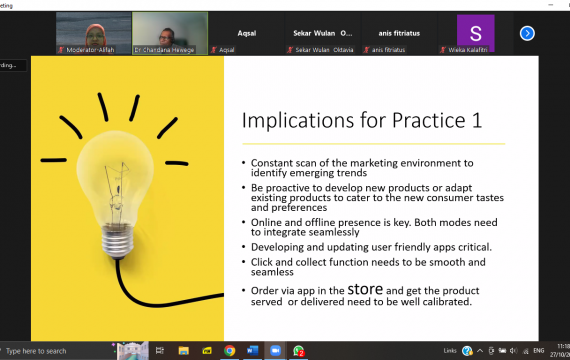The image size is (570, 360).
Task: Open Task View in the taskbar
Action: [x=160, y=351]
